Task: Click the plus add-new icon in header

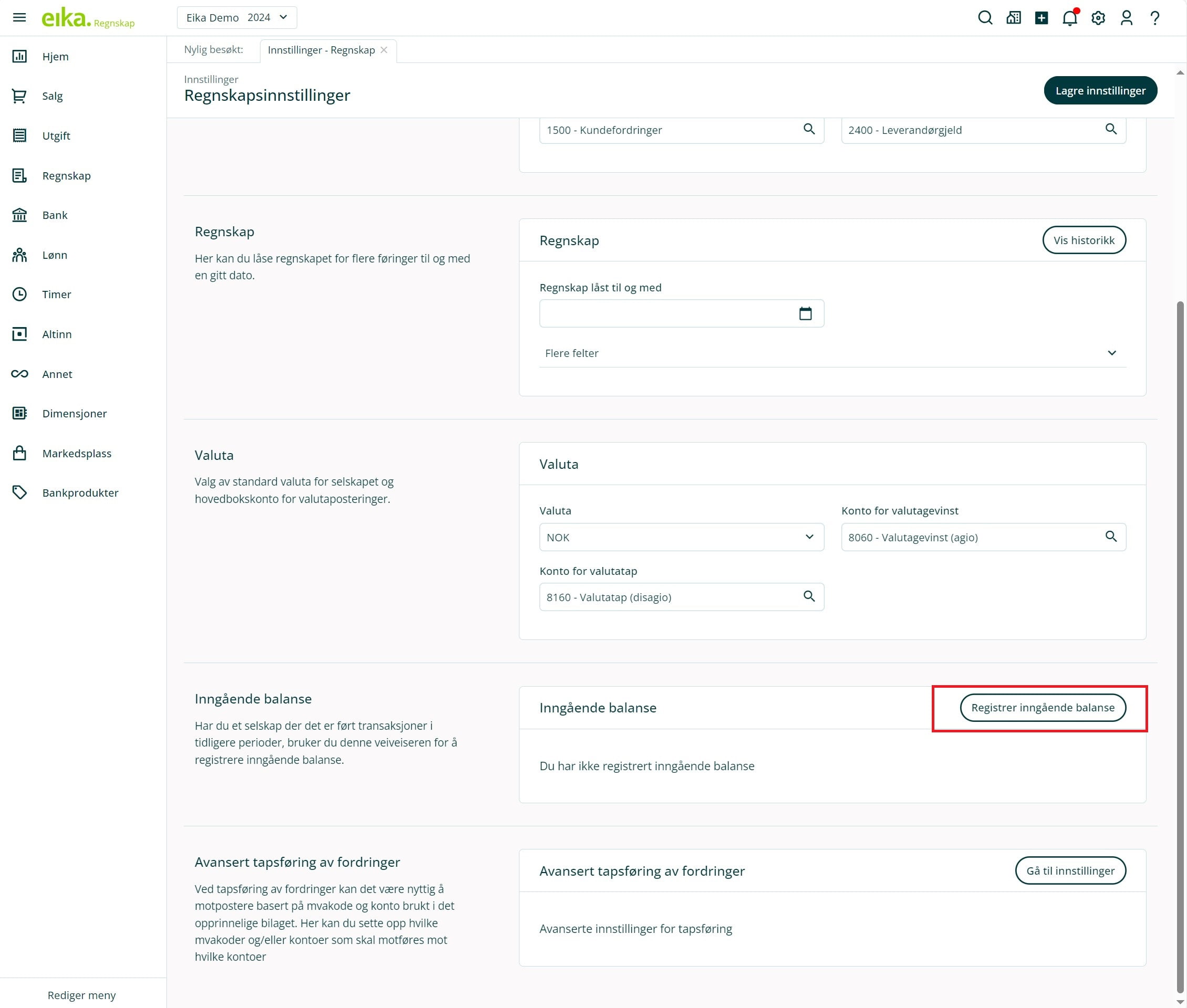Action: [1041, 18]
